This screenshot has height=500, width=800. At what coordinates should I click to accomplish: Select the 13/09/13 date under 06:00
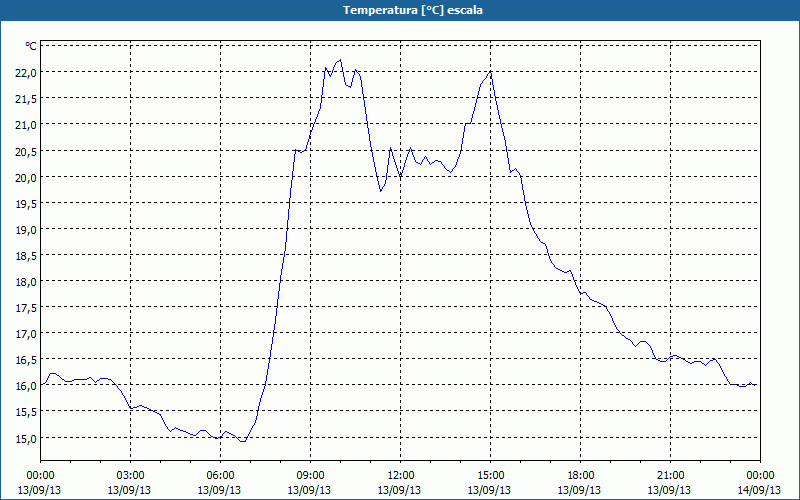click(x=219, y=490)
